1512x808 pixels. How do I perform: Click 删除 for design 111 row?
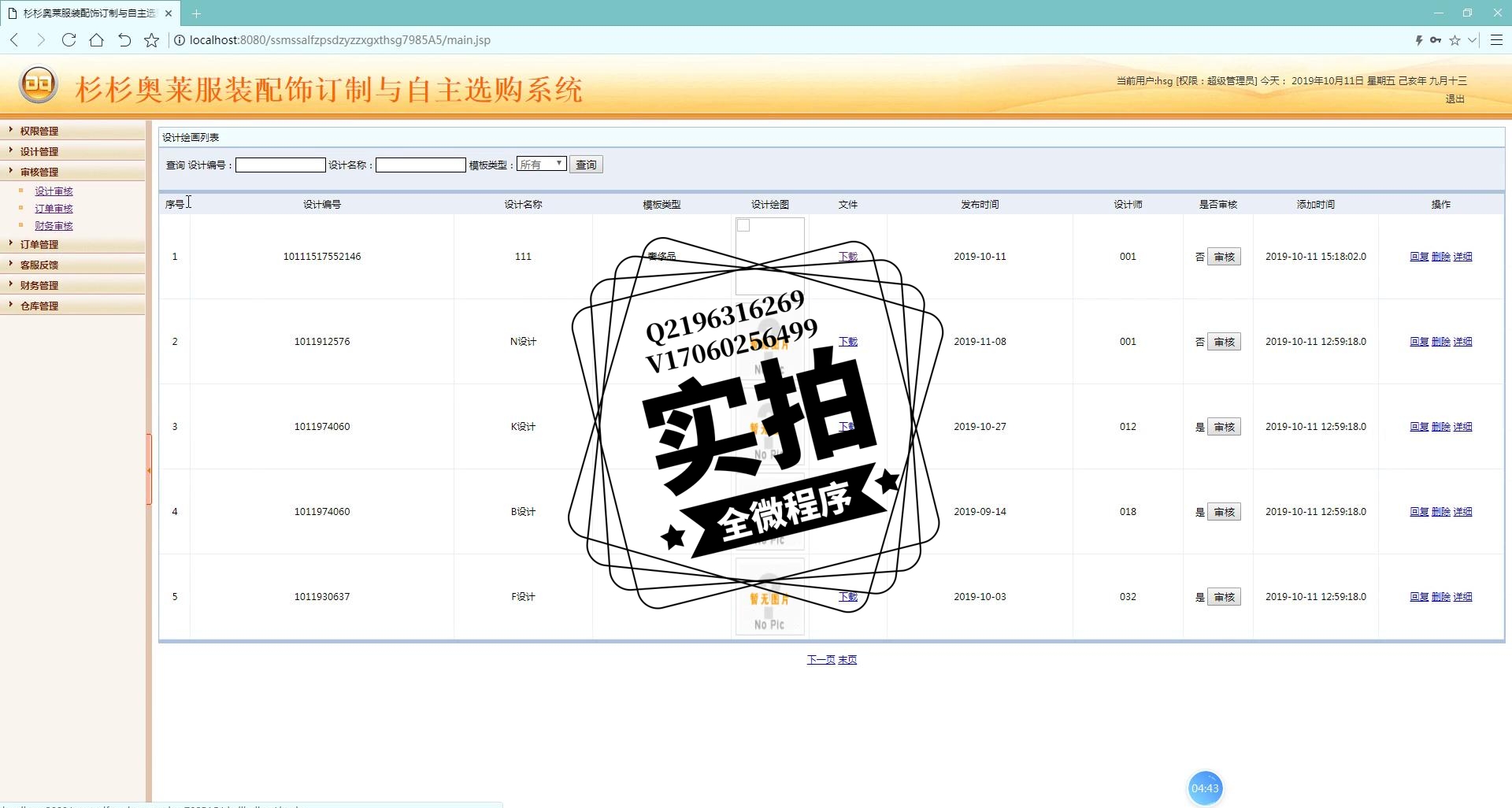[1441, 257]
